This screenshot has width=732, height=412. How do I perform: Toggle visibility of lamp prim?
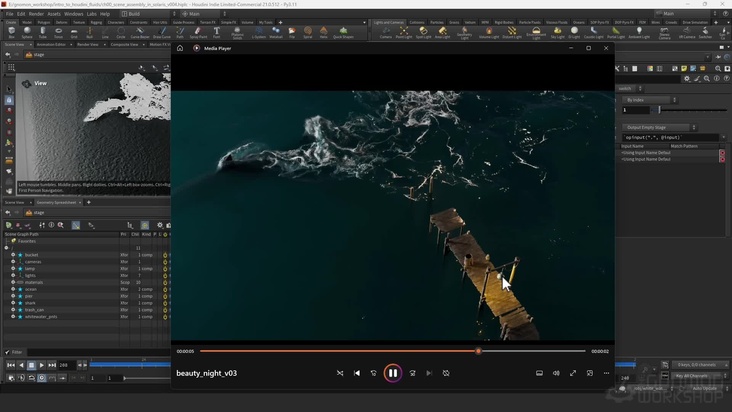(13, 268)
